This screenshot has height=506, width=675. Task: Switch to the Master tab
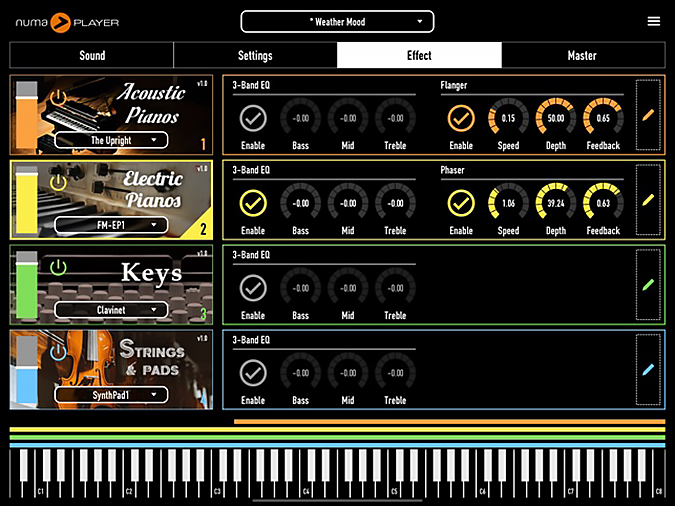point(583,55)
